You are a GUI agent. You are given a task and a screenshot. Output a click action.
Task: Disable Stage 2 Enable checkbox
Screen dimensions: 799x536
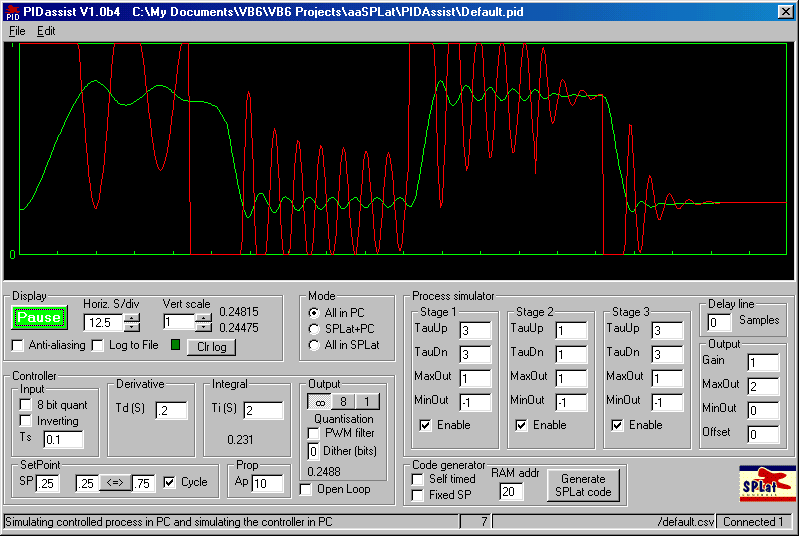click(x=521, y=425)
